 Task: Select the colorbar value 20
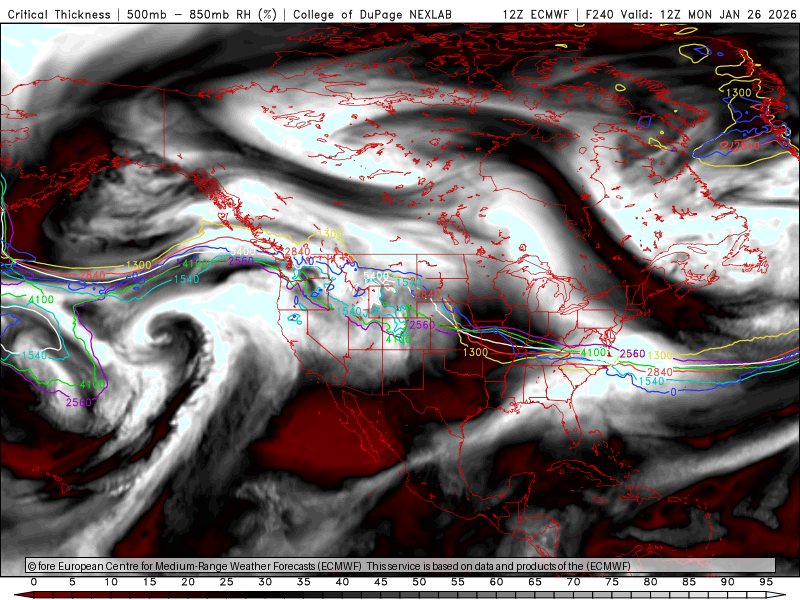[x=188, y=582]
